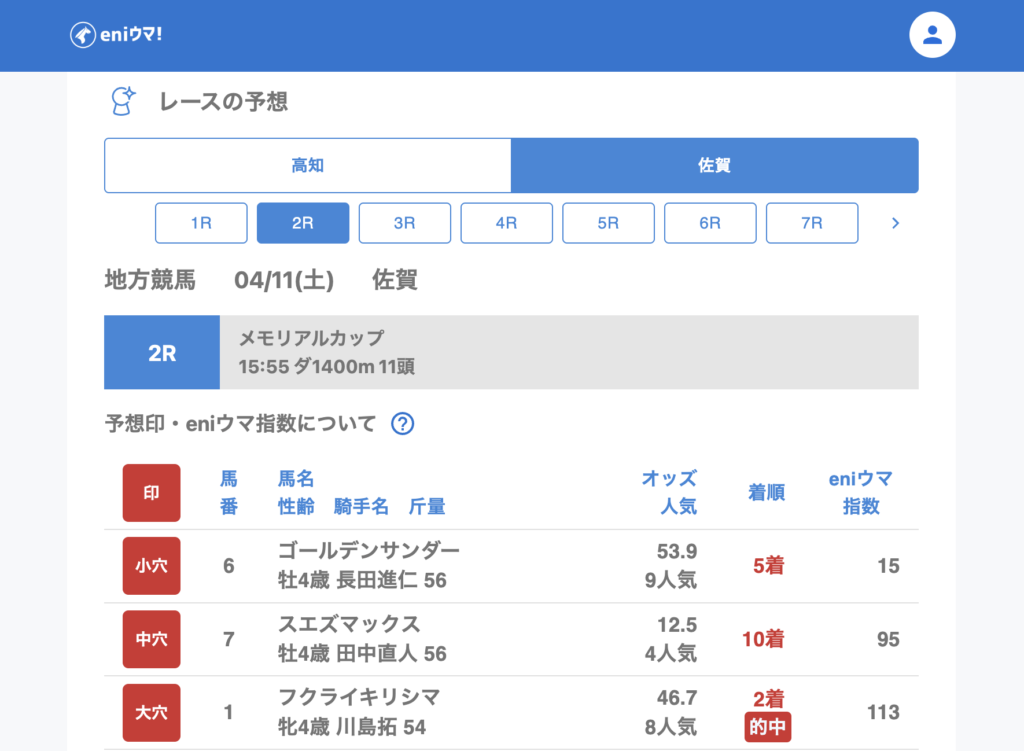1024x751 pixels.
Task: Show more races with right chevron
Action: (x=895, y=223)
